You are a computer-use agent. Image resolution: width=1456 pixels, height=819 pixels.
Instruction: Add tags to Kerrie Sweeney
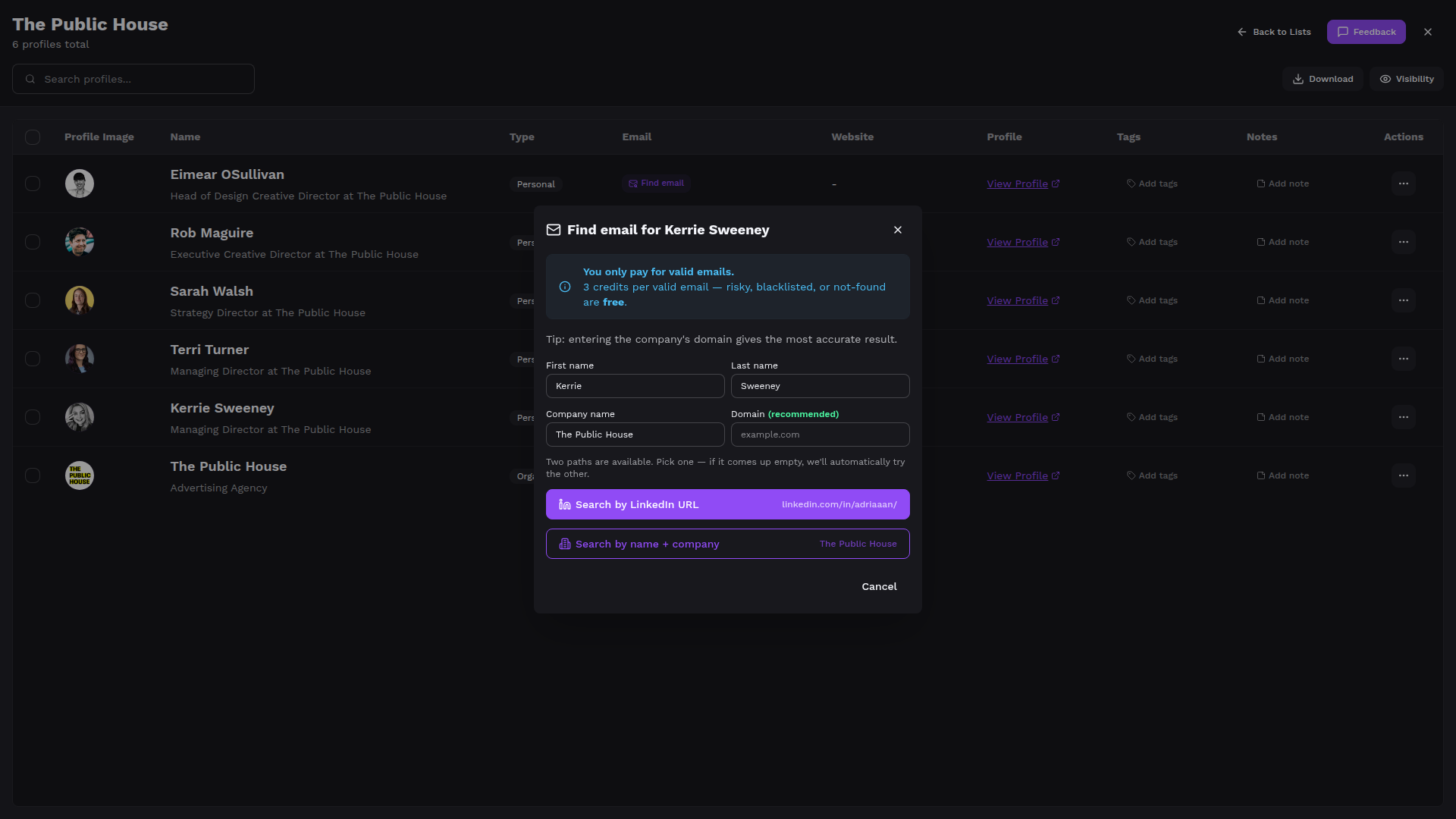pos(1152,417)
